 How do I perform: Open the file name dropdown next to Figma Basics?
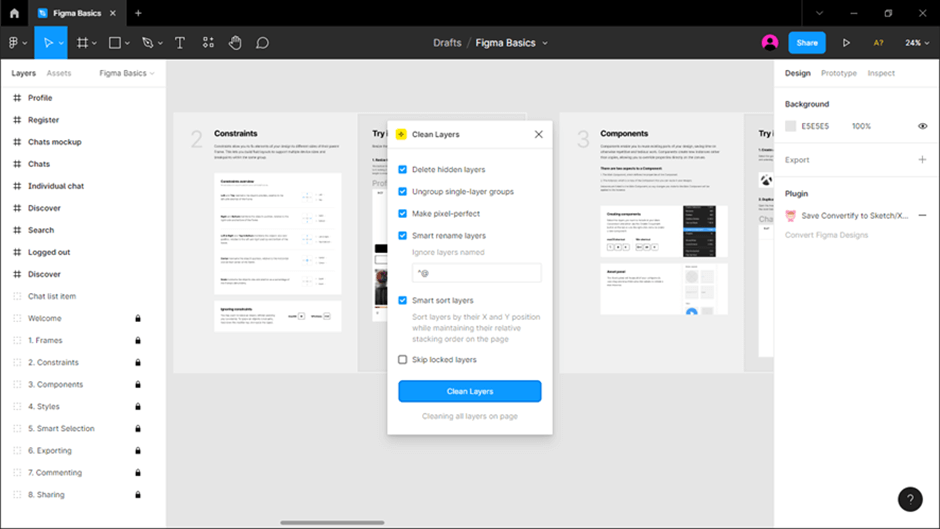(x=545, y=43)
